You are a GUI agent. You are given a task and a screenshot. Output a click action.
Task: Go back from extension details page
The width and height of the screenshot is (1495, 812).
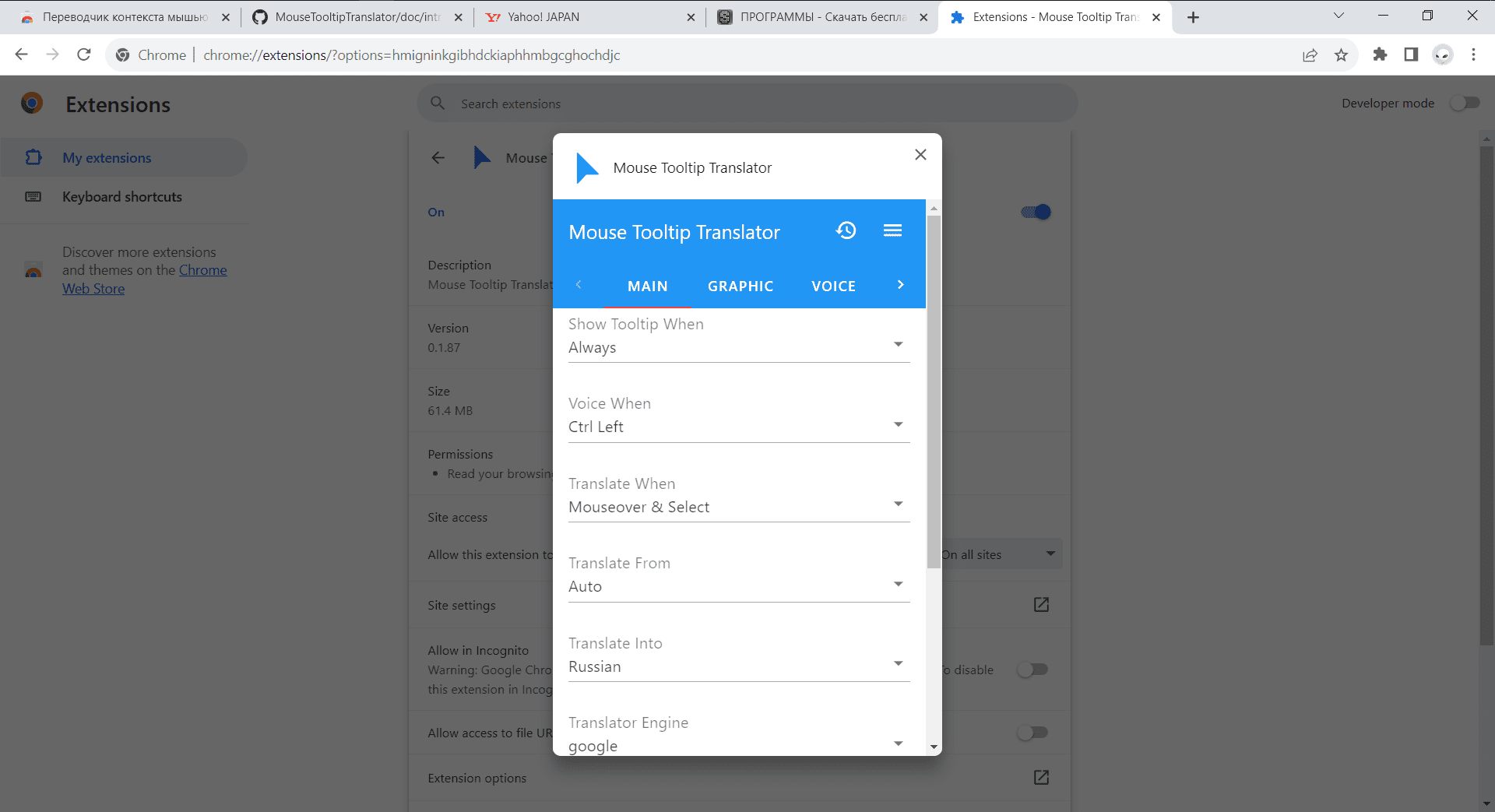[x=438, y=158]
